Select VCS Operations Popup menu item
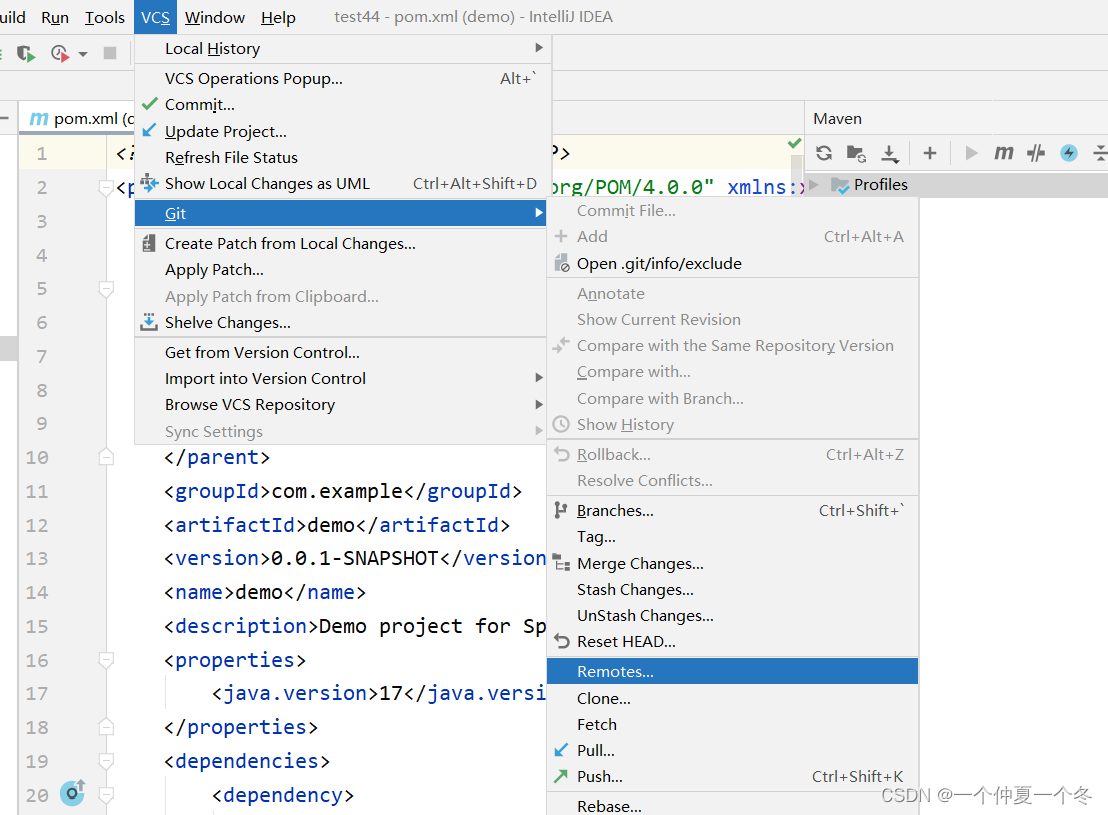 [x=343, y=78]
